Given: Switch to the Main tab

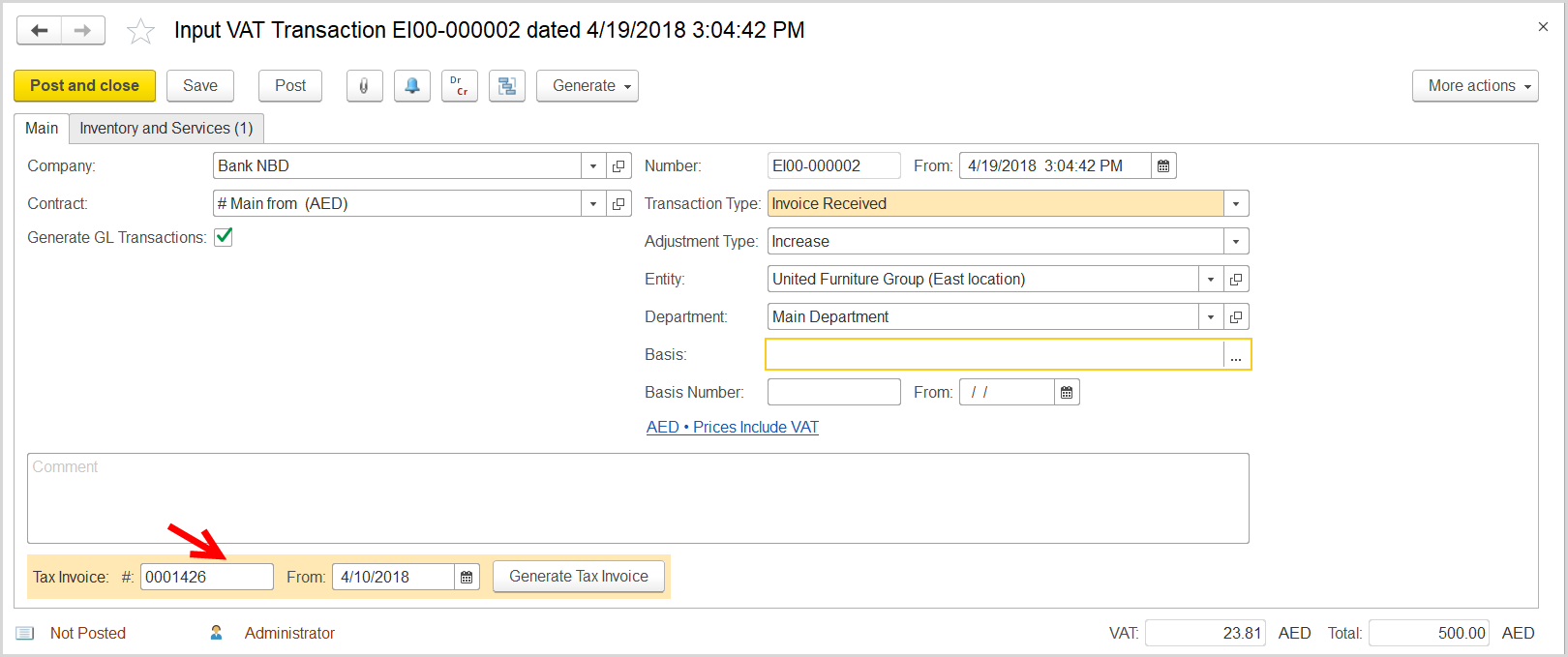Looking at the screenshot, I should (42, 128).
